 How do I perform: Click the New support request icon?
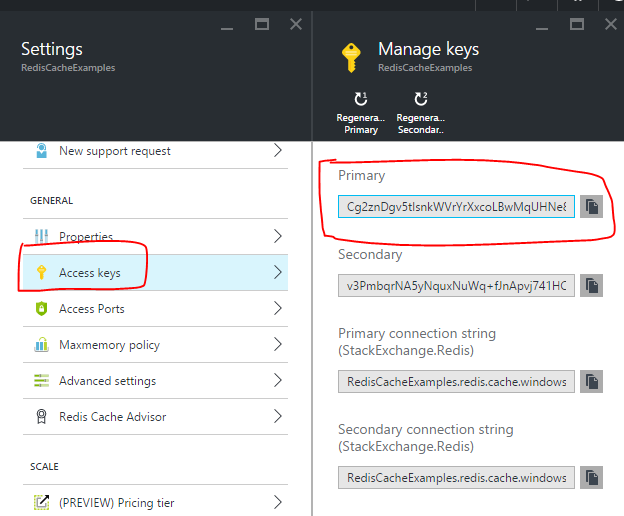(42, 151)
